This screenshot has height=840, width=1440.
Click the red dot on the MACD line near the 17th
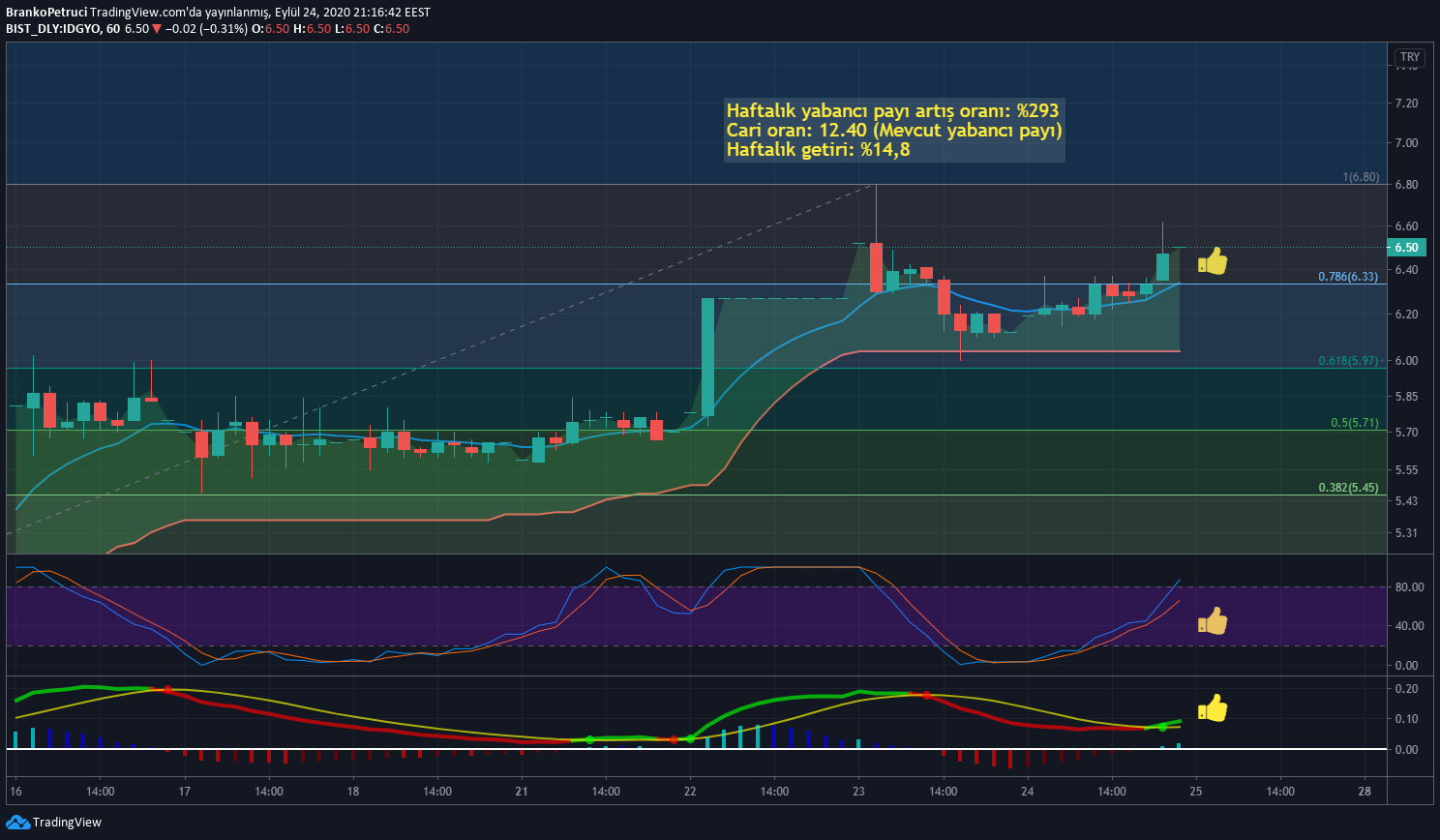[x=167, y=690]
